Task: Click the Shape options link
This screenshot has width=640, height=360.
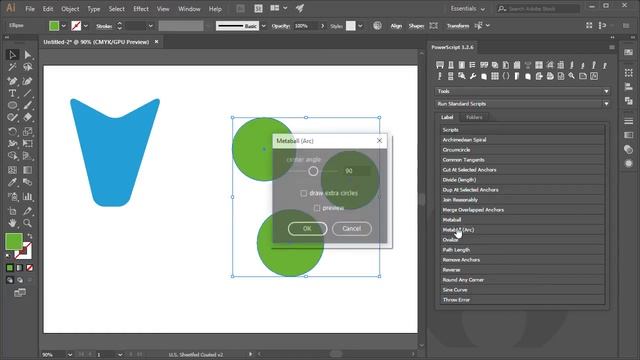Action: (416, 26)
